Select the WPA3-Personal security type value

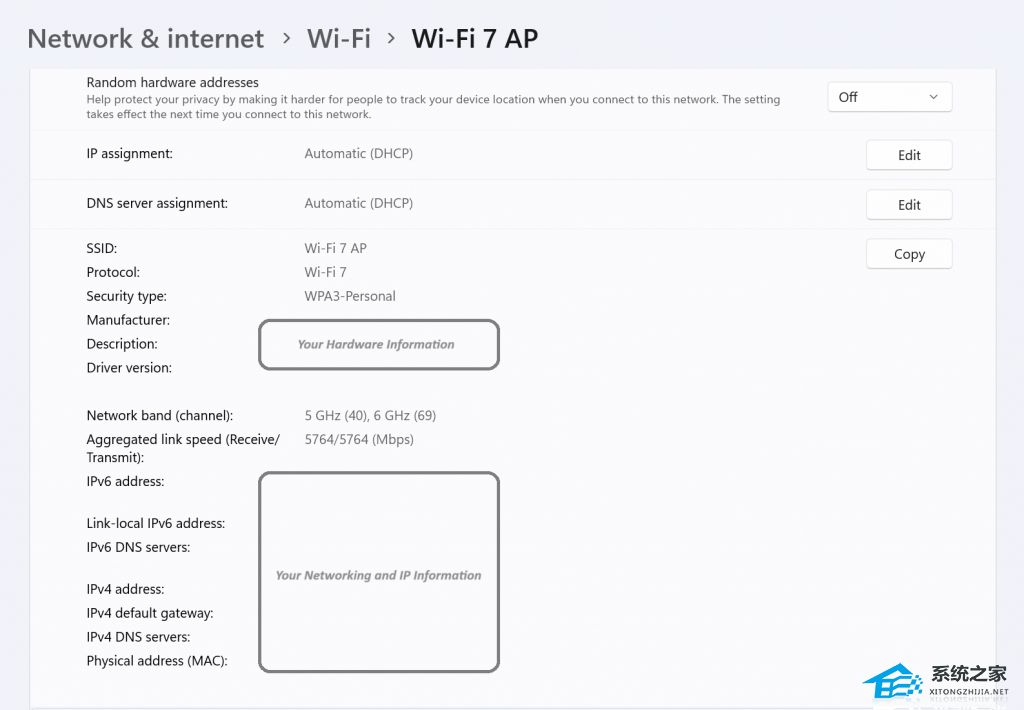[x=350, y=296]
